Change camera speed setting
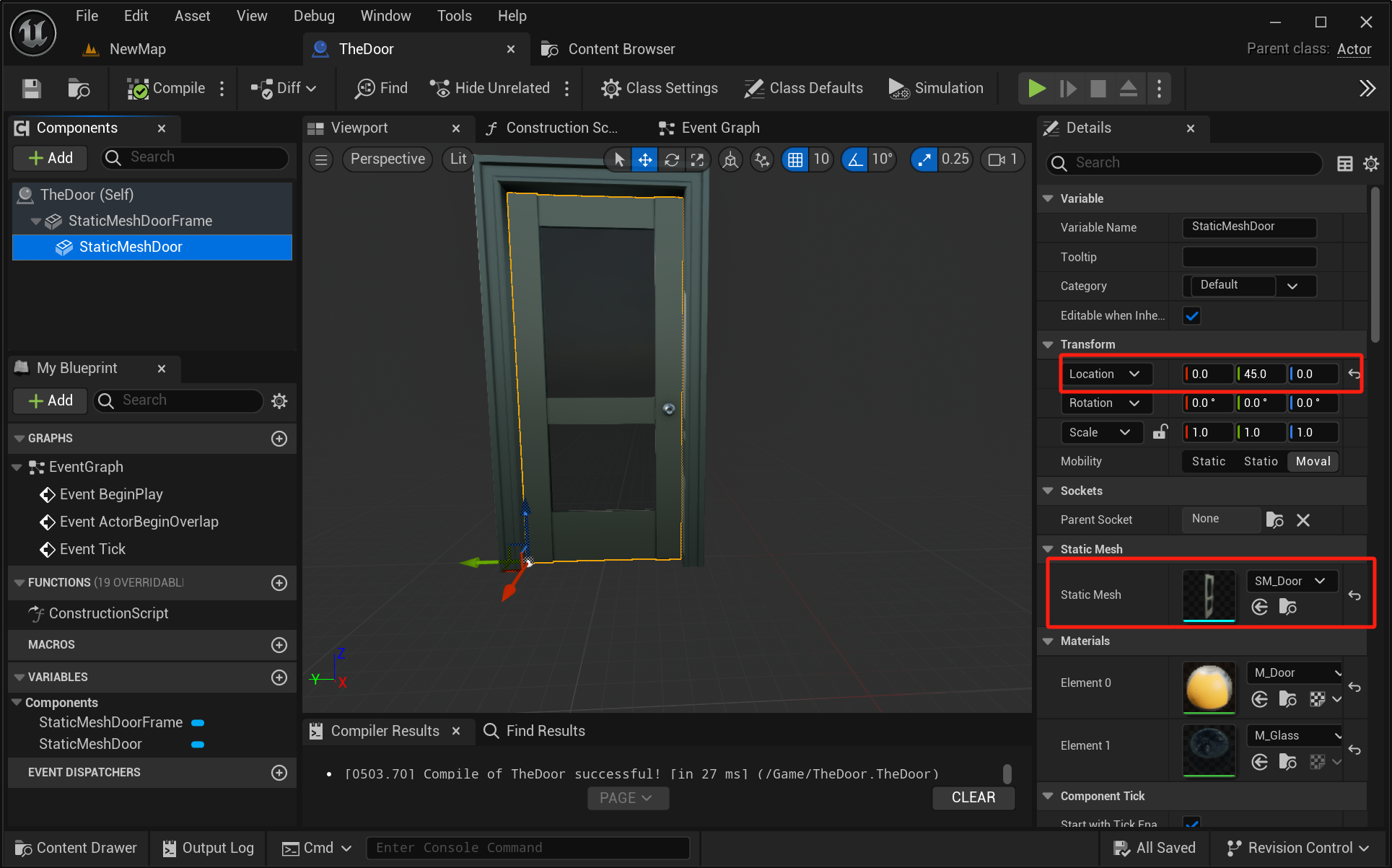Screen dimensions: 1392x868 (x=1003, y=159)
